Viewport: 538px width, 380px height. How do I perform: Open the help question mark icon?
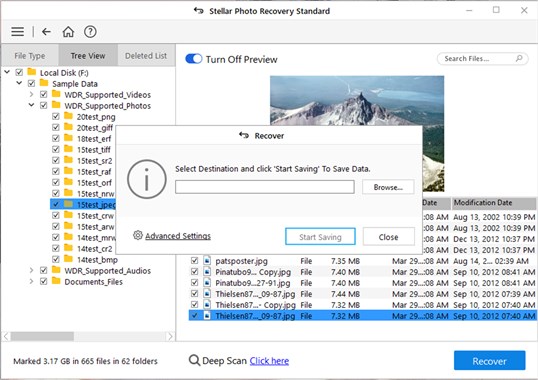point(90,32)
